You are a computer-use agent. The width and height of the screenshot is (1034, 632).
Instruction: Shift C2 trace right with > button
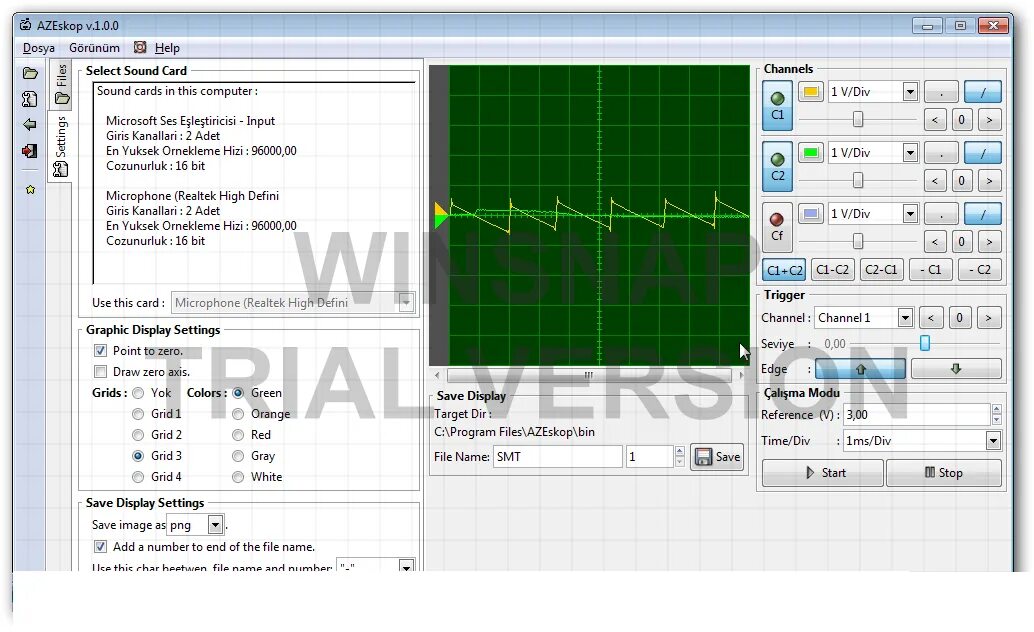coord(988,181)
